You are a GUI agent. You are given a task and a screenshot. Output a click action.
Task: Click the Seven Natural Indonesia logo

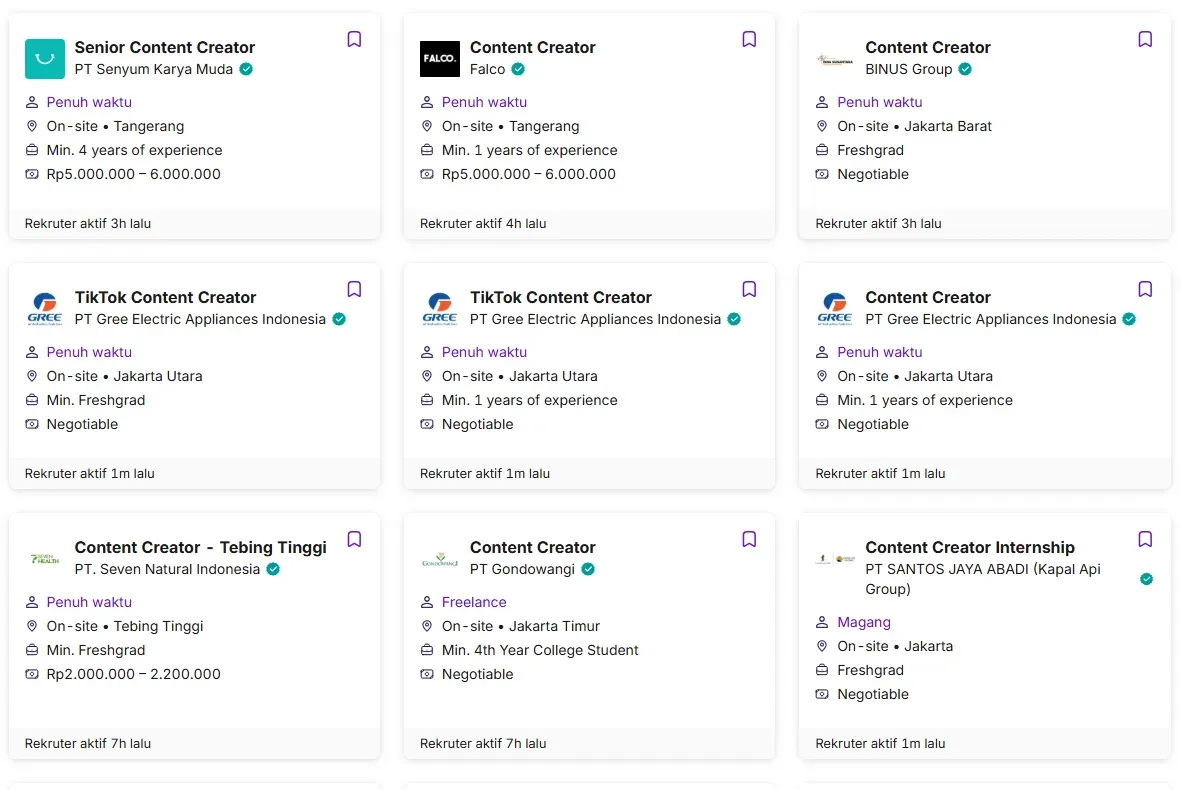pyautogui.click(x=45, y=559)
